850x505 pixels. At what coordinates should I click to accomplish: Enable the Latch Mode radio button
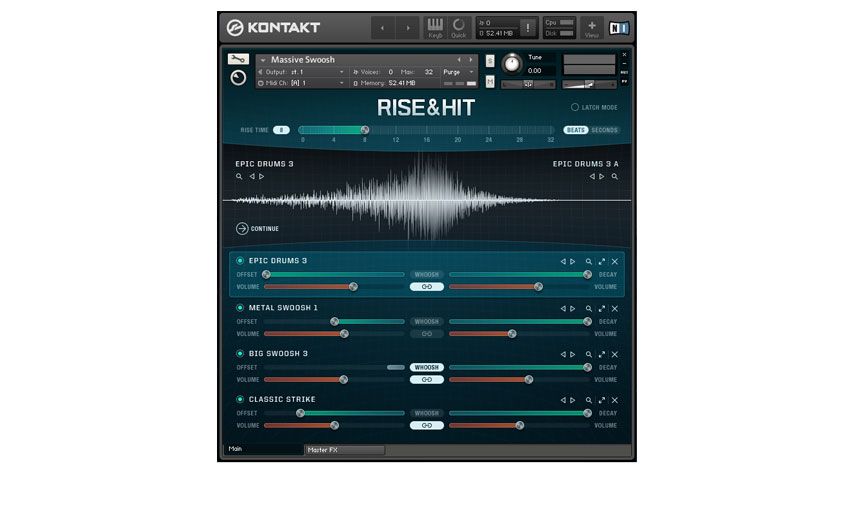575,107
